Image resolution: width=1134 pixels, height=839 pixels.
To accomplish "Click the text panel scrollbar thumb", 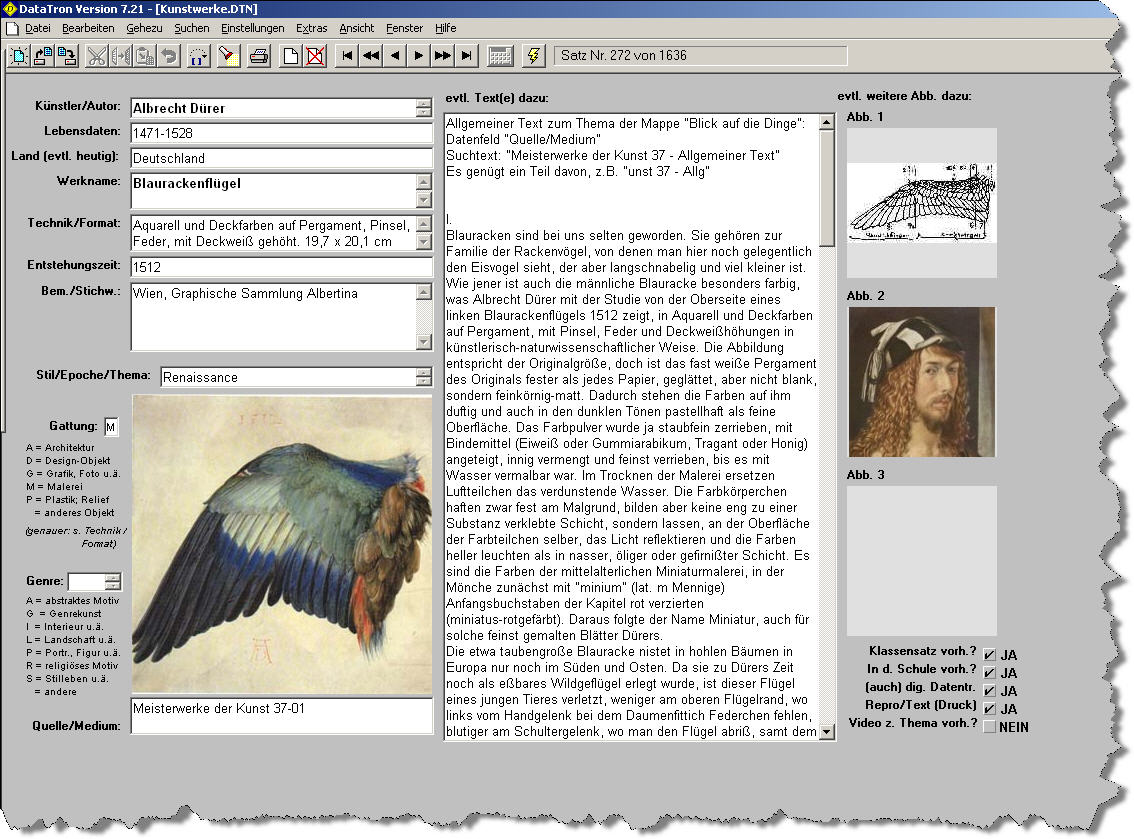I will 827,188.
